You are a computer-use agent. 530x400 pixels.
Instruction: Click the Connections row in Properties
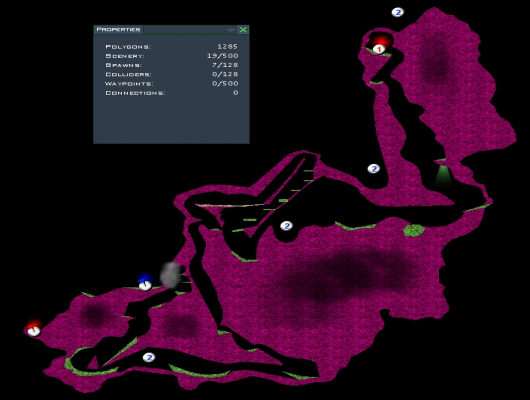coord(172,93)
